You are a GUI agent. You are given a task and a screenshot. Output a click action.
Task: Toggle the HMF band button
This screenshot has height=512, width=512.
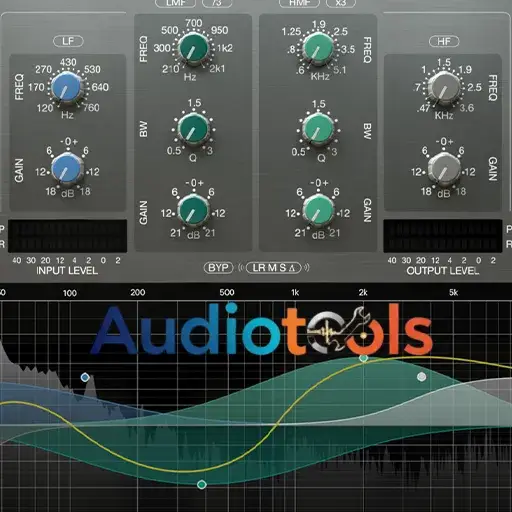click(x=299, y=3)
